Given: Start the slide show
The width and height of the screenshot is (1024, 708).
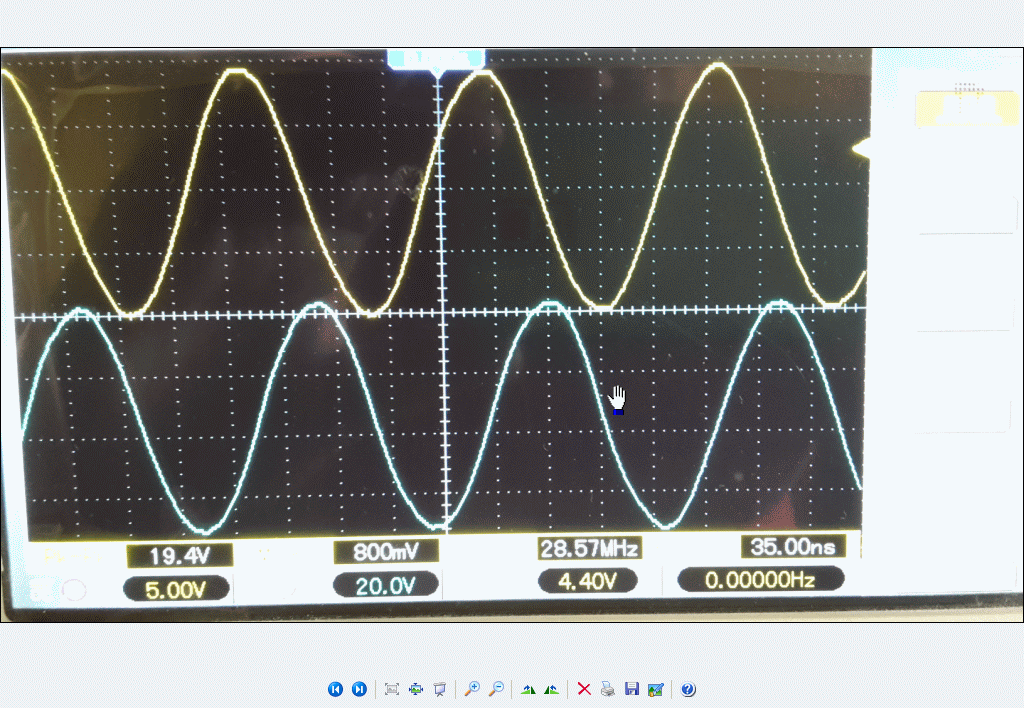Looking at the screenshot, I should [439, 689].
